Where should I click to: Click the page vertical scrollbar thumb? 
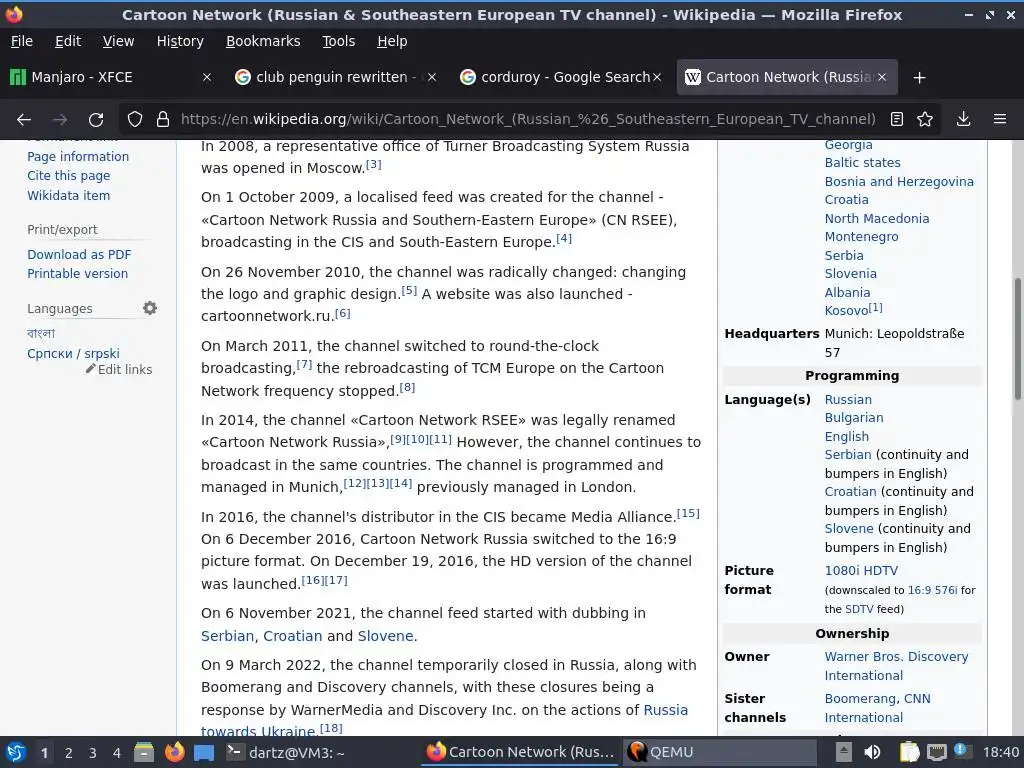coord(1017,338)
